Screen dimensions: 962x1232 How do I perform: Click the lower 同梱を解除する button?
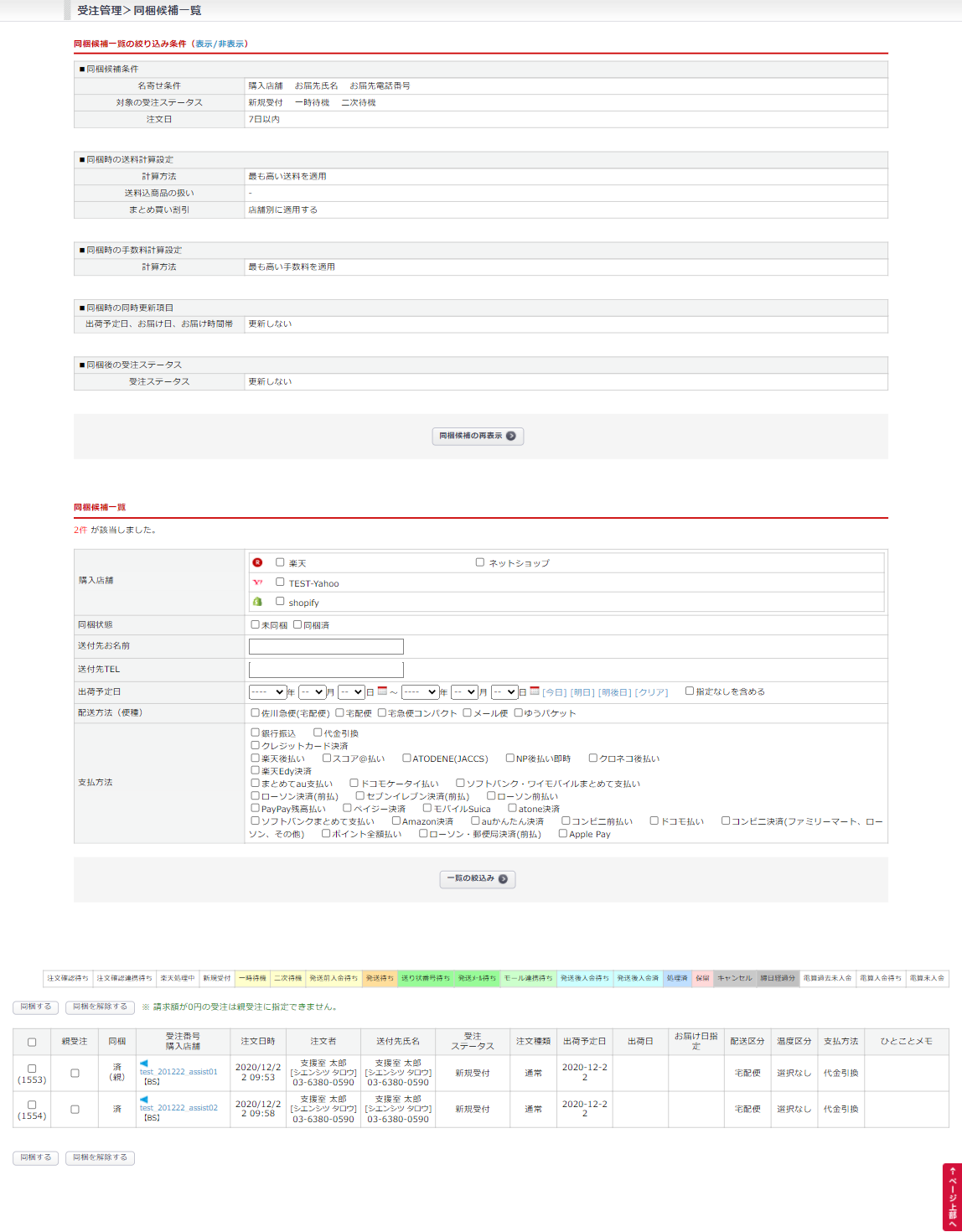100,1157
